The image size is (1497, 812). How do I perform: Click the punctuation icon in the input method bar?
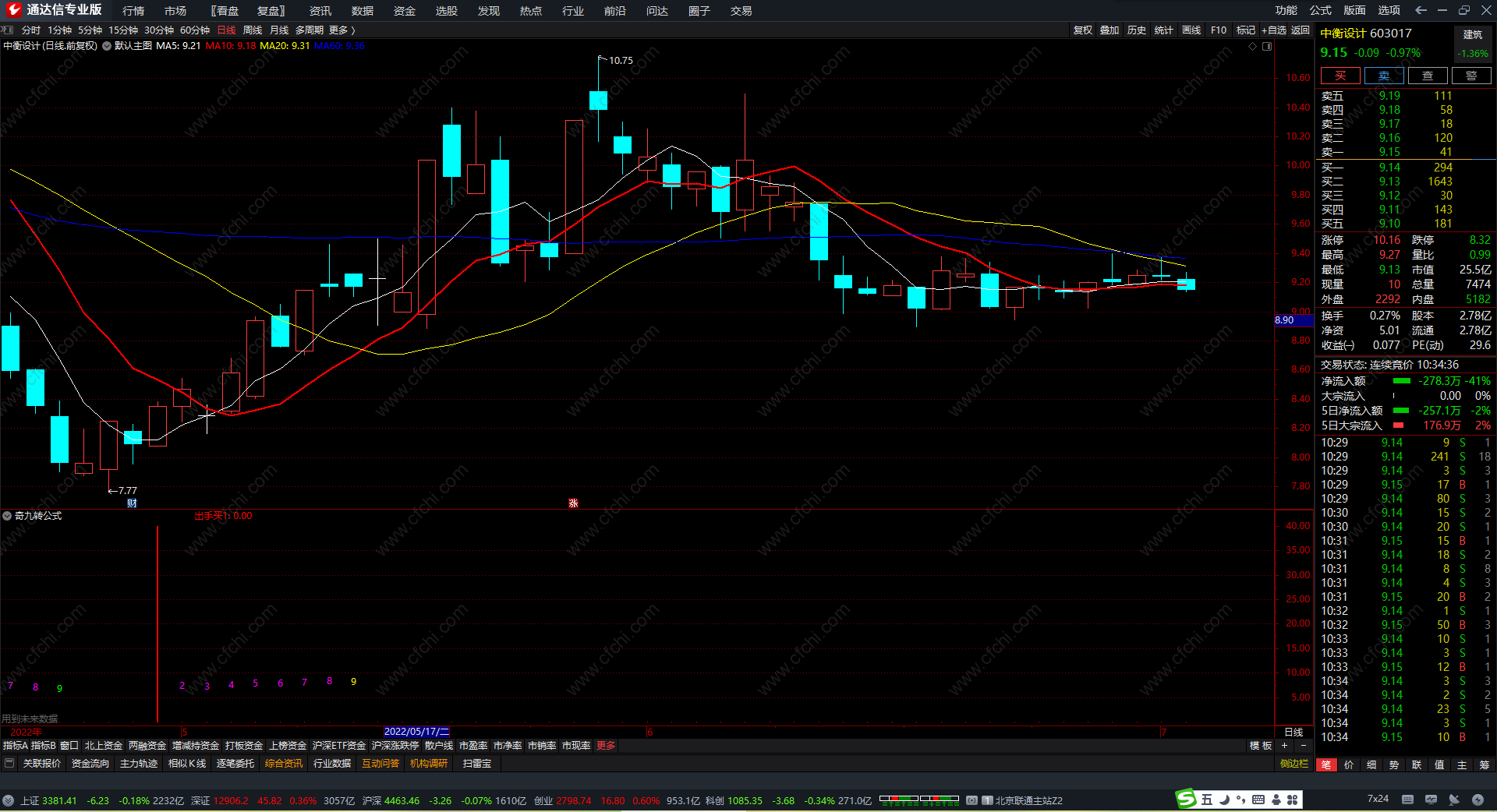1240,800
